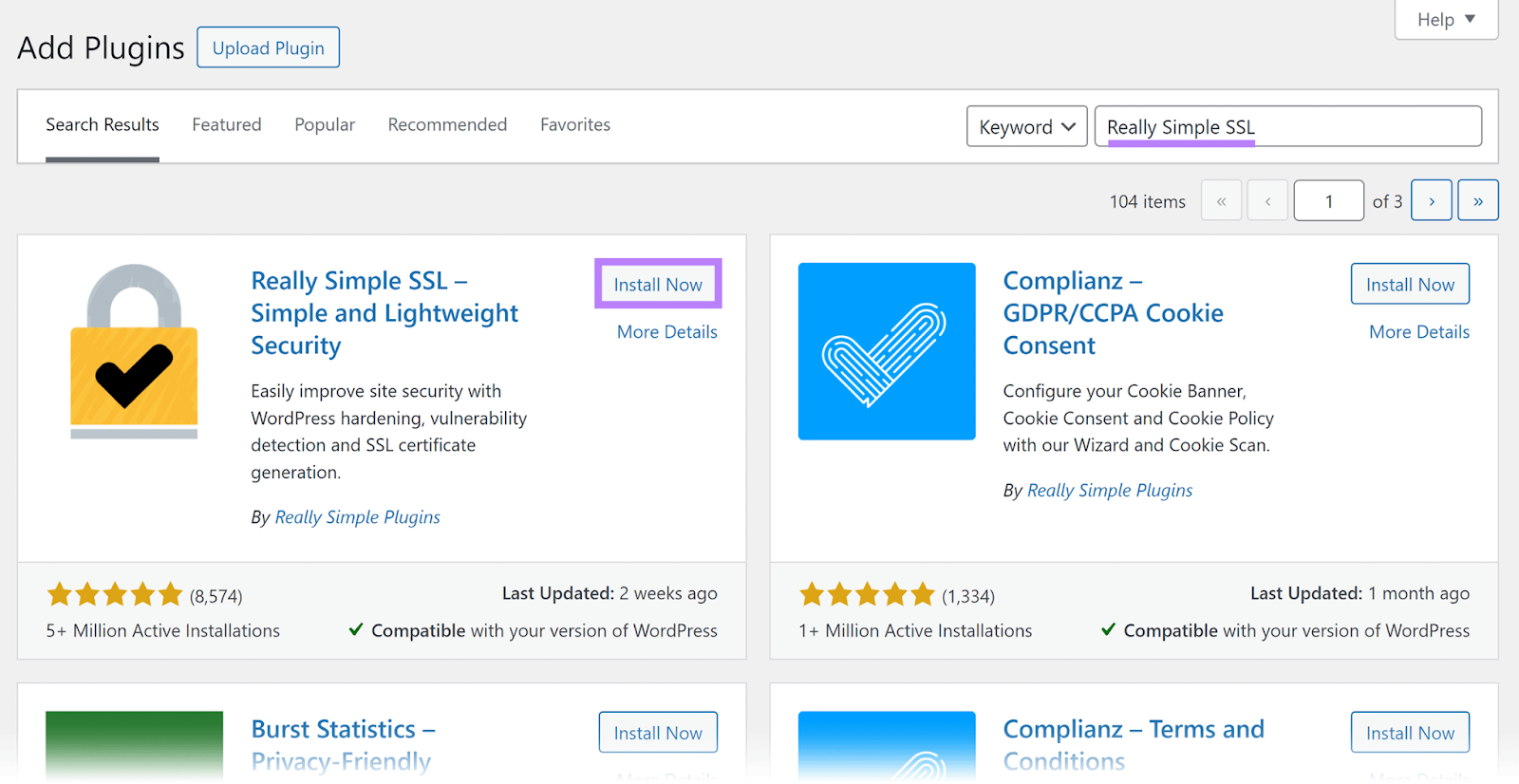Install the Complianz GDPR/CCPA Cookie Consent plugin
This screenshot has height=784, width=1519.
tap(1410, 284)
